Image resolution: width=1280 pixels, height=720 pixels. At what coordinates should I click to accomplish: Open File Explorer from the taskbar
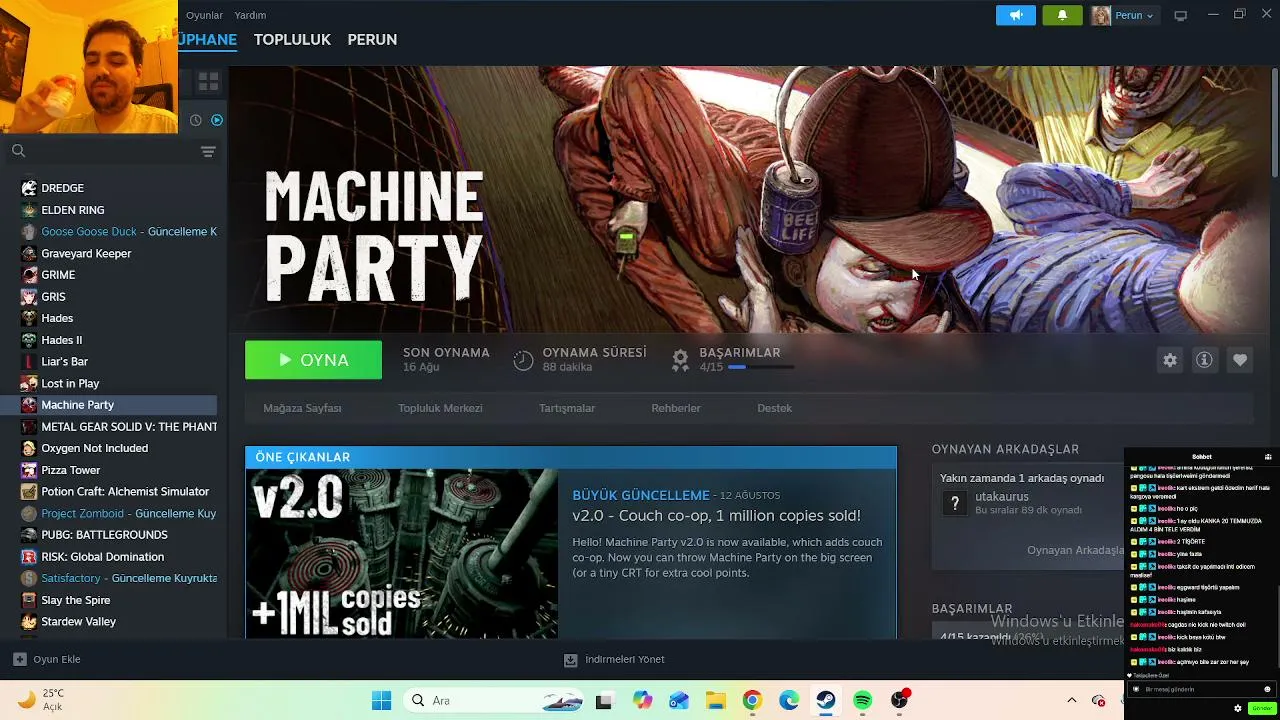715,700
